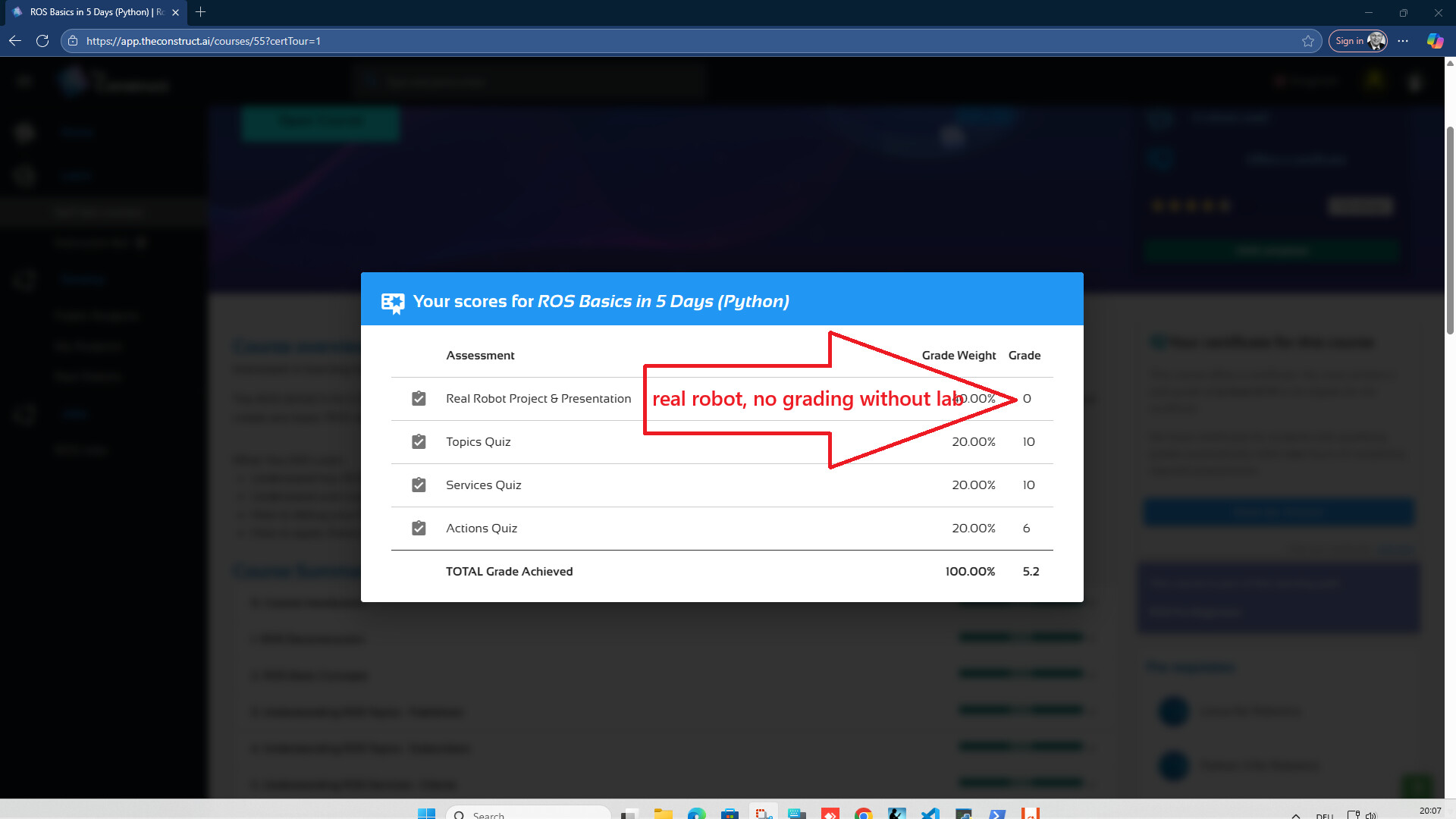Viewport: 1456px width, 819px height.
Task: Expand the system tray hidden icons chevron
Action: tap(1295, 815)
